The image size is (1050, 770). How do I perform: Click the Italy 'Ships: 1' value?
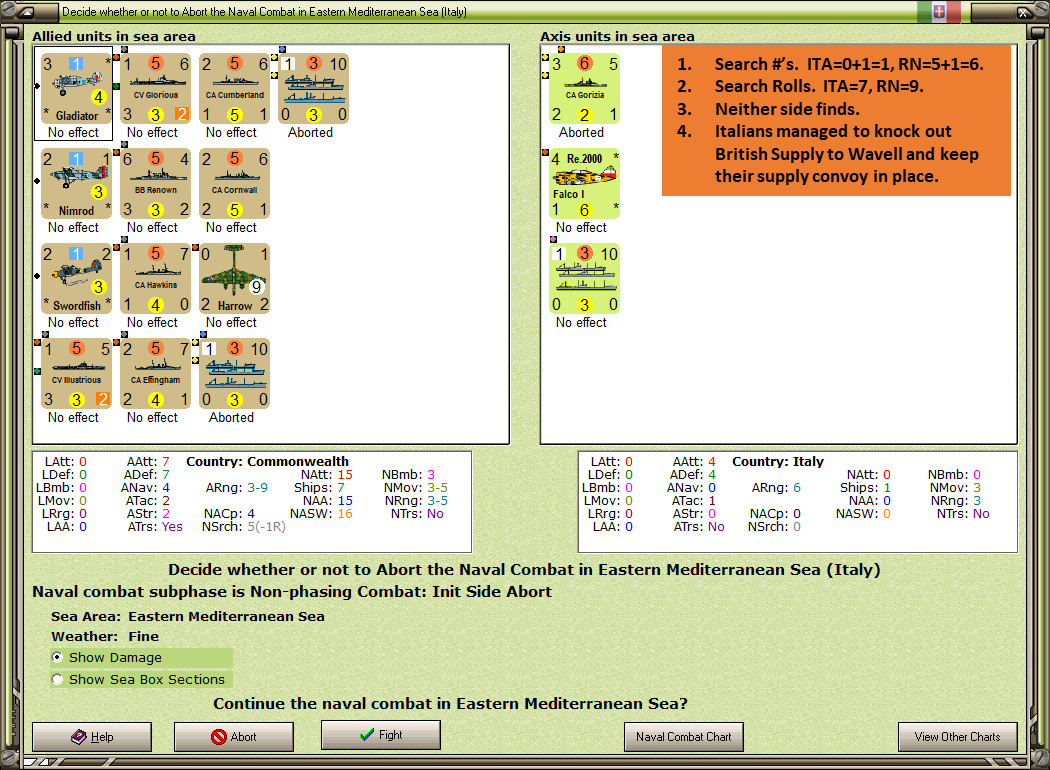pos(865,487)
